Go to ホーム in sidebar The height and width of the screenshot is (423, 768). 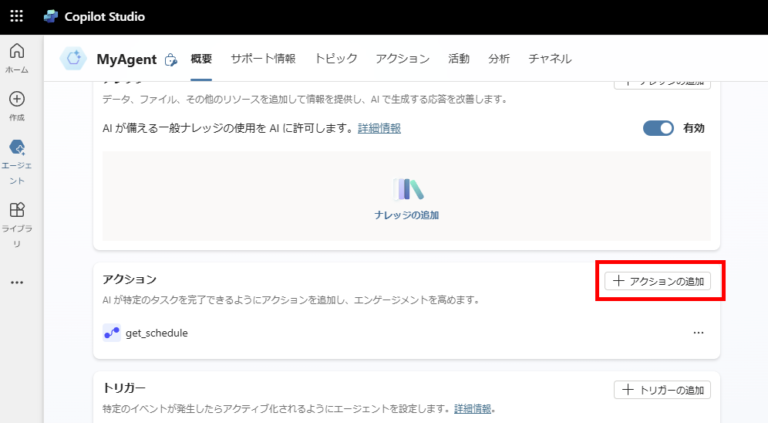click(x=17, y=58)
